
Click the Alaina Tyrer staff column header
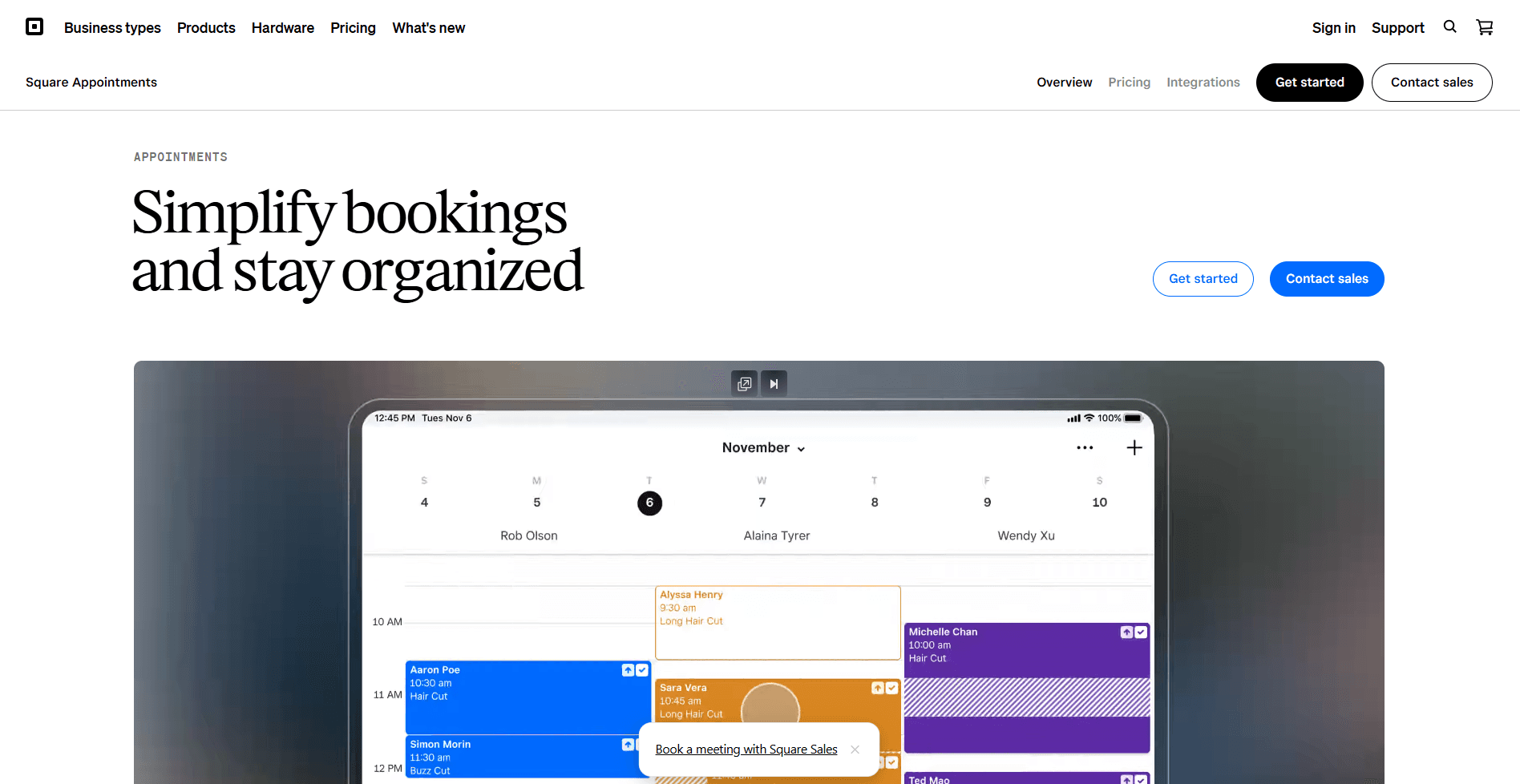[777, 535]
